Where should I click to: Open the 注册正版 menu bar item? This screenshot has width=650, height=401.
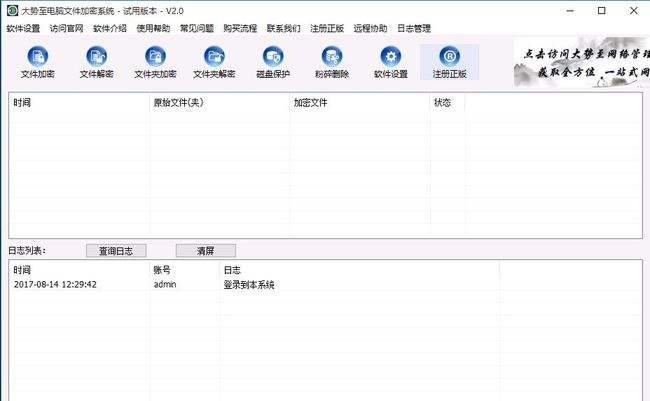[x=327, y=28]
